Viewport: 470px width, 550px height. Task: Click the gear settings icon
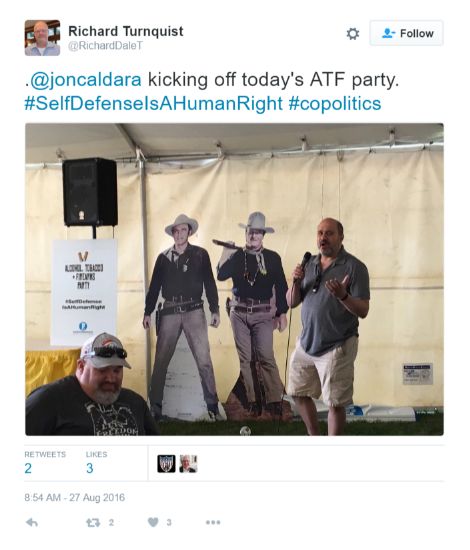pos(352,34)
